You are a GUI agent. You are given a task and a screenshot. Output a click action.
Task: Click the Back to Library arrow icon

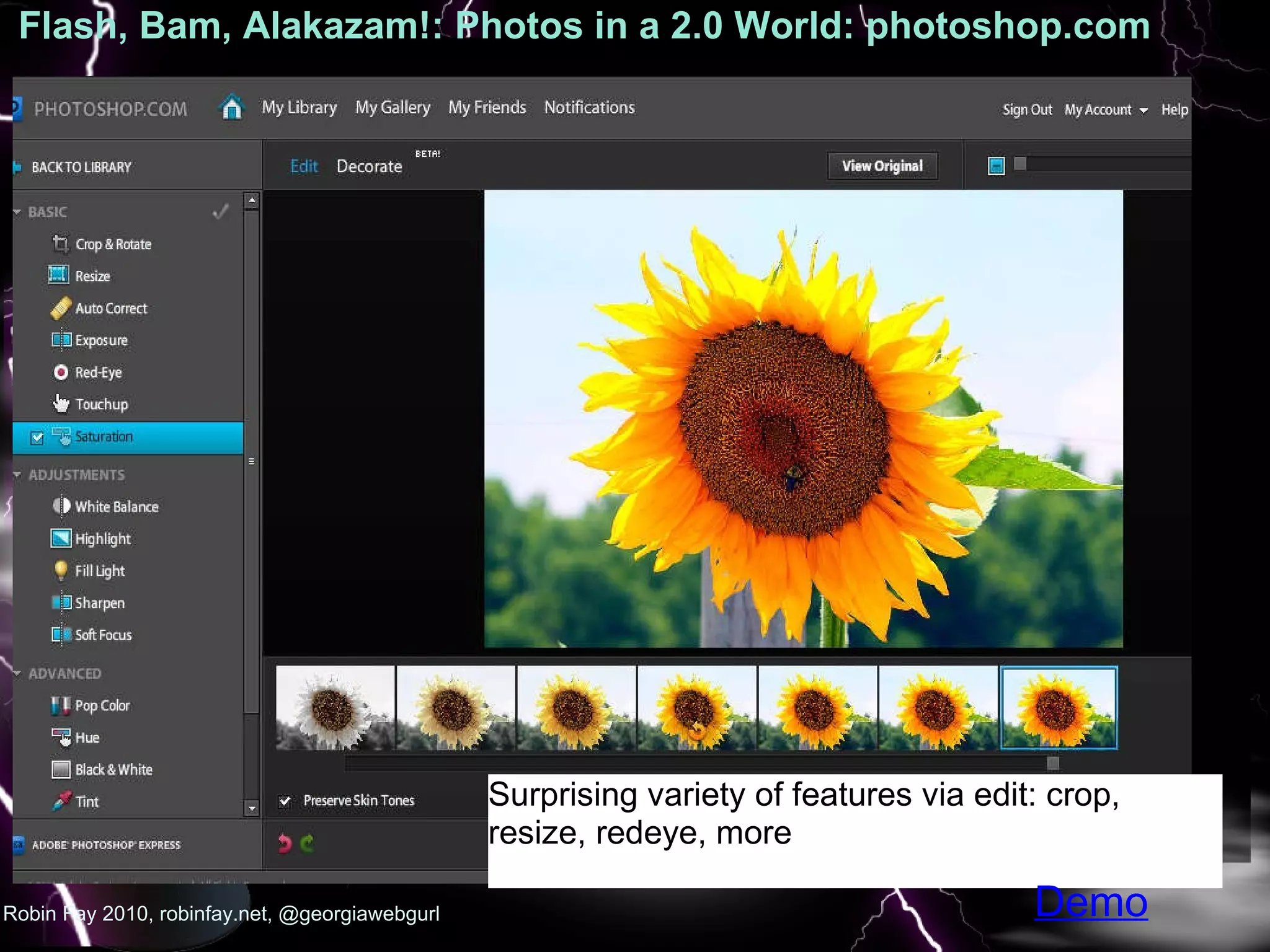(17, 167)
